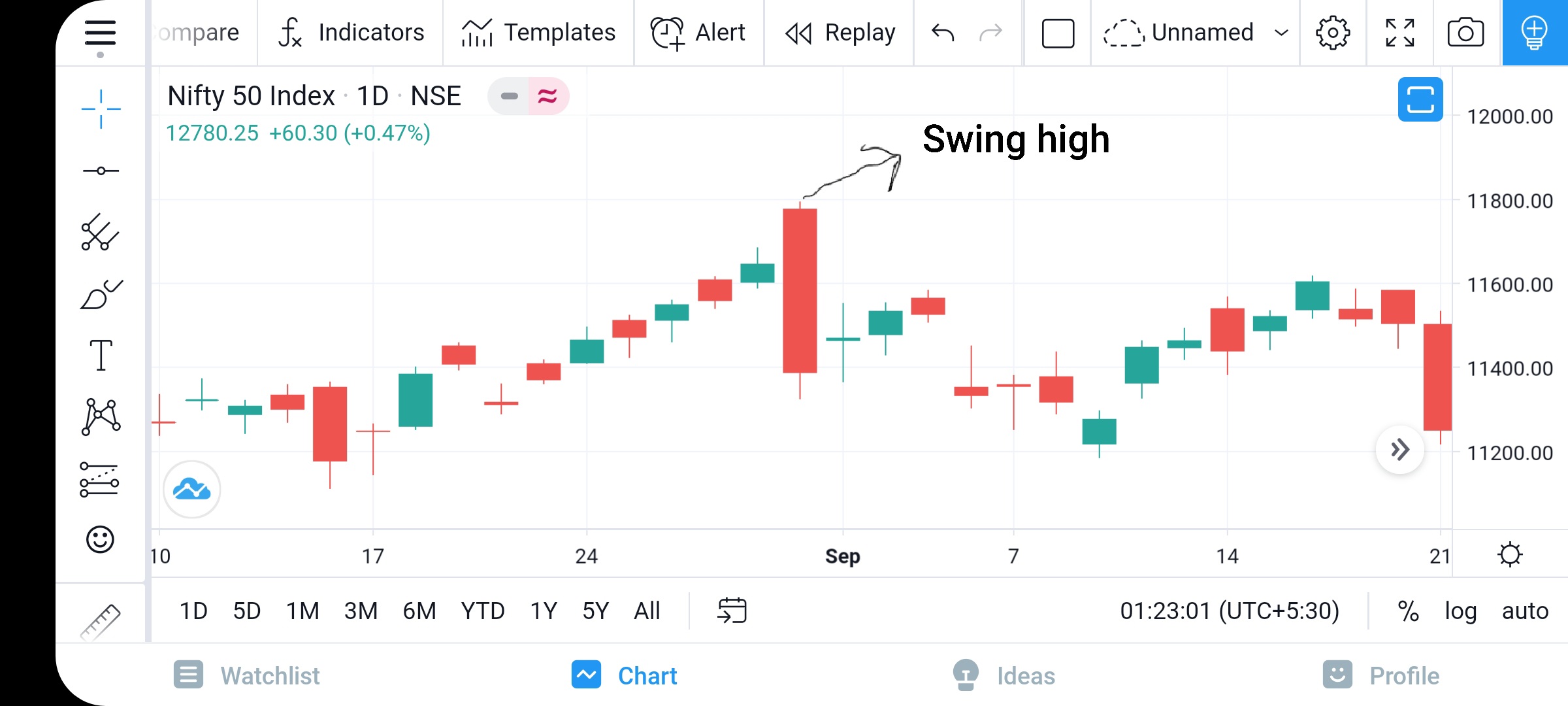Open the Indicators panel
The width and height of the screenshot is (1568, 706).
(351, 33)
